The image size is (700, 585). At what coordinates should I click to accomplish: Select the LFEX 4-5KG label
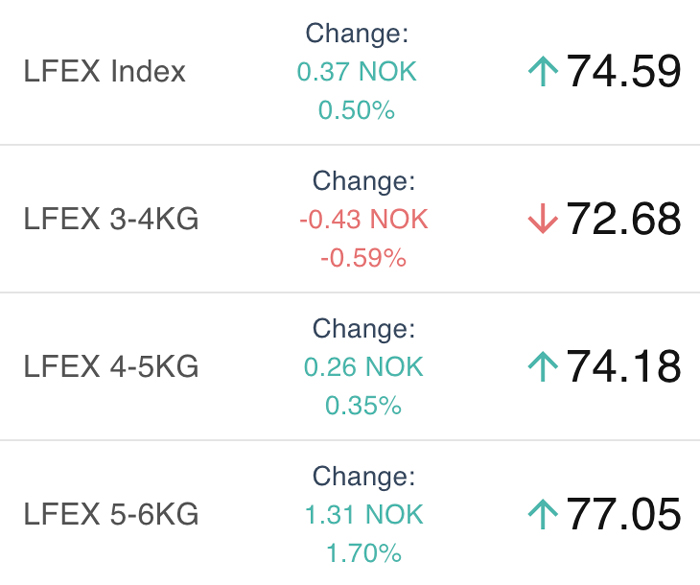[x=111, y=367]
